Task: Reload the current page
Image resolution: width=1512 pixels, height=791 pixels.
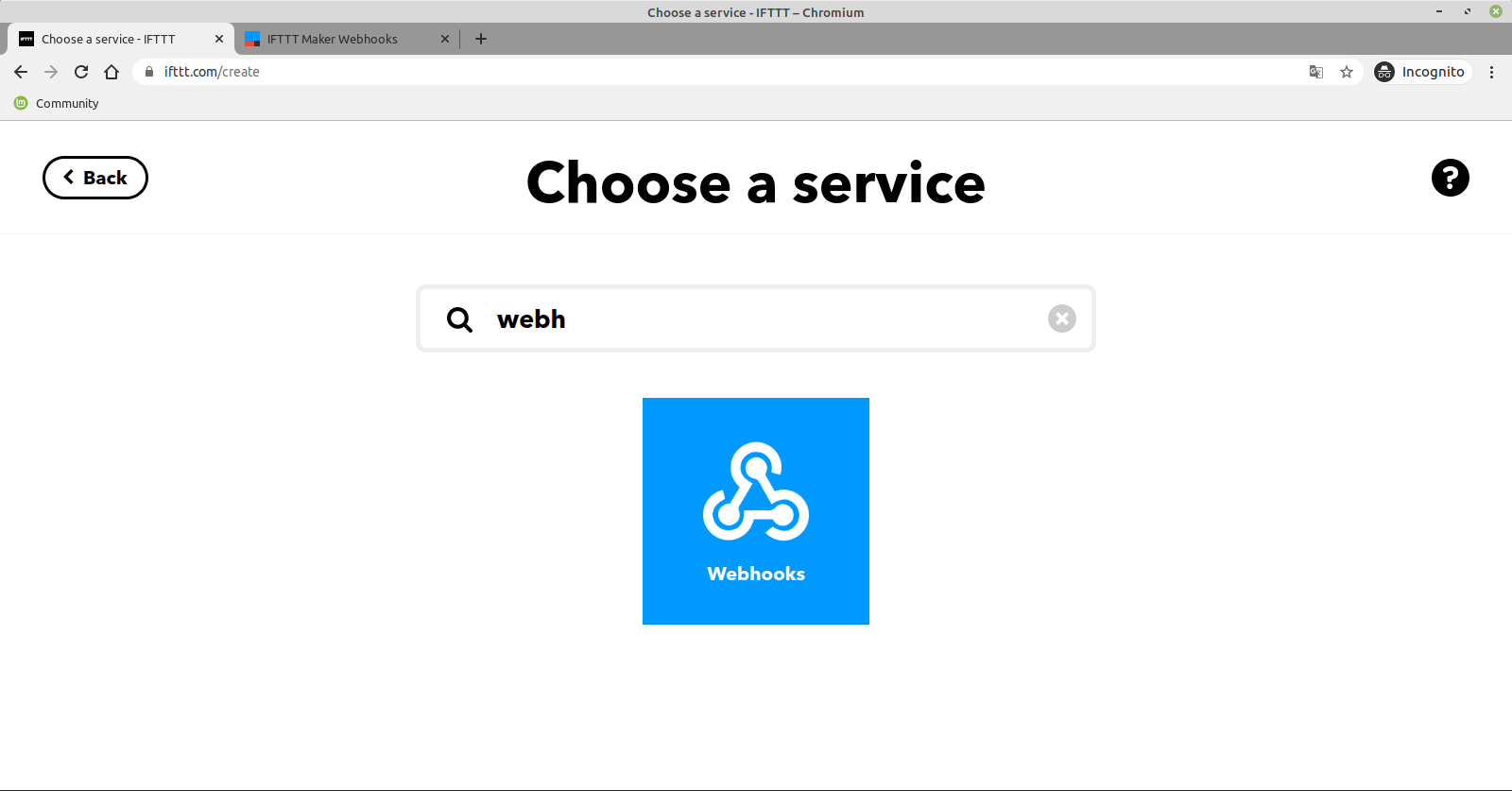Action: [x=81, y=72]
